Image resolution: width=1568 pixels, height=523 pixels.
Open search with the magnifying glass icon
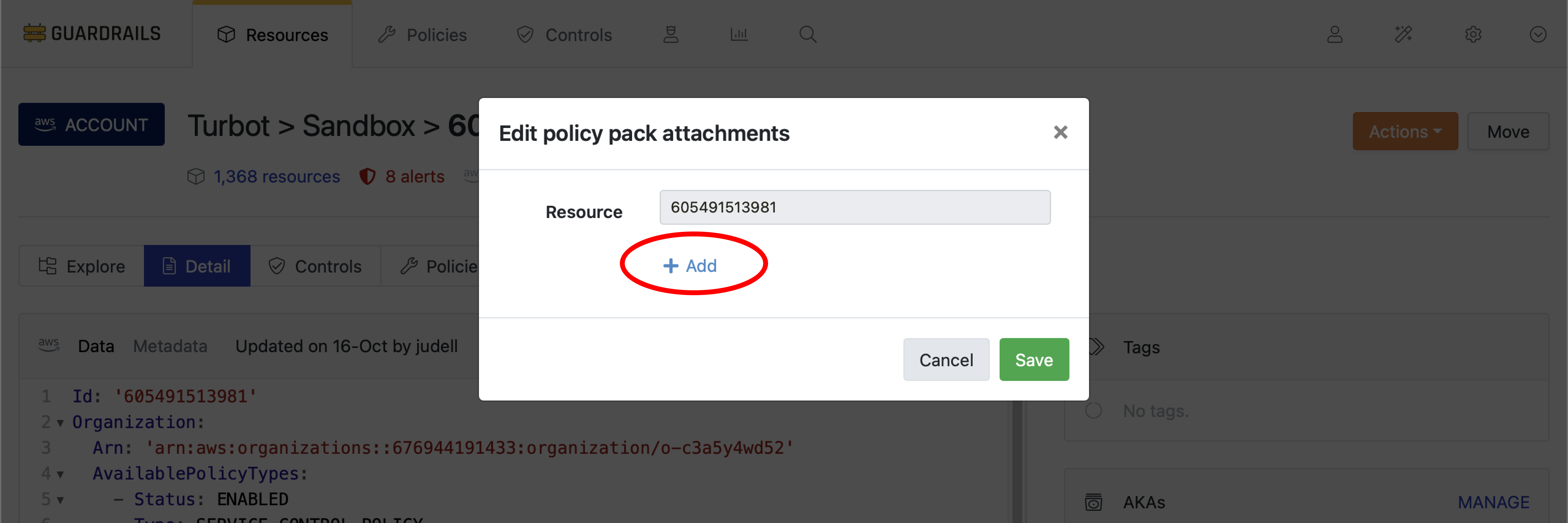coord(808,34)
